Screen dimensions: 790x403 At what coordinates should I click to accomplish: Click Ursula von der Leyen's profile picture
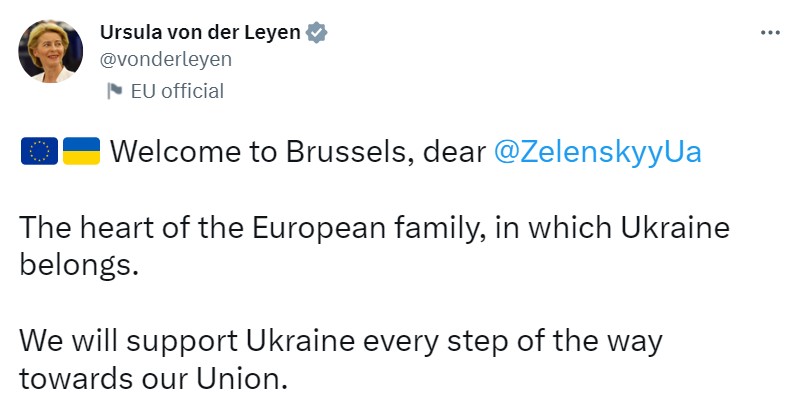[51, 52]
